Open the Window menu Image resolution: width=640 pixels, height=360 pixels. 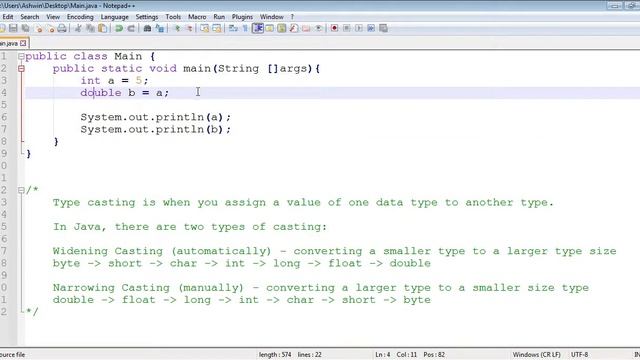[271, 17]
